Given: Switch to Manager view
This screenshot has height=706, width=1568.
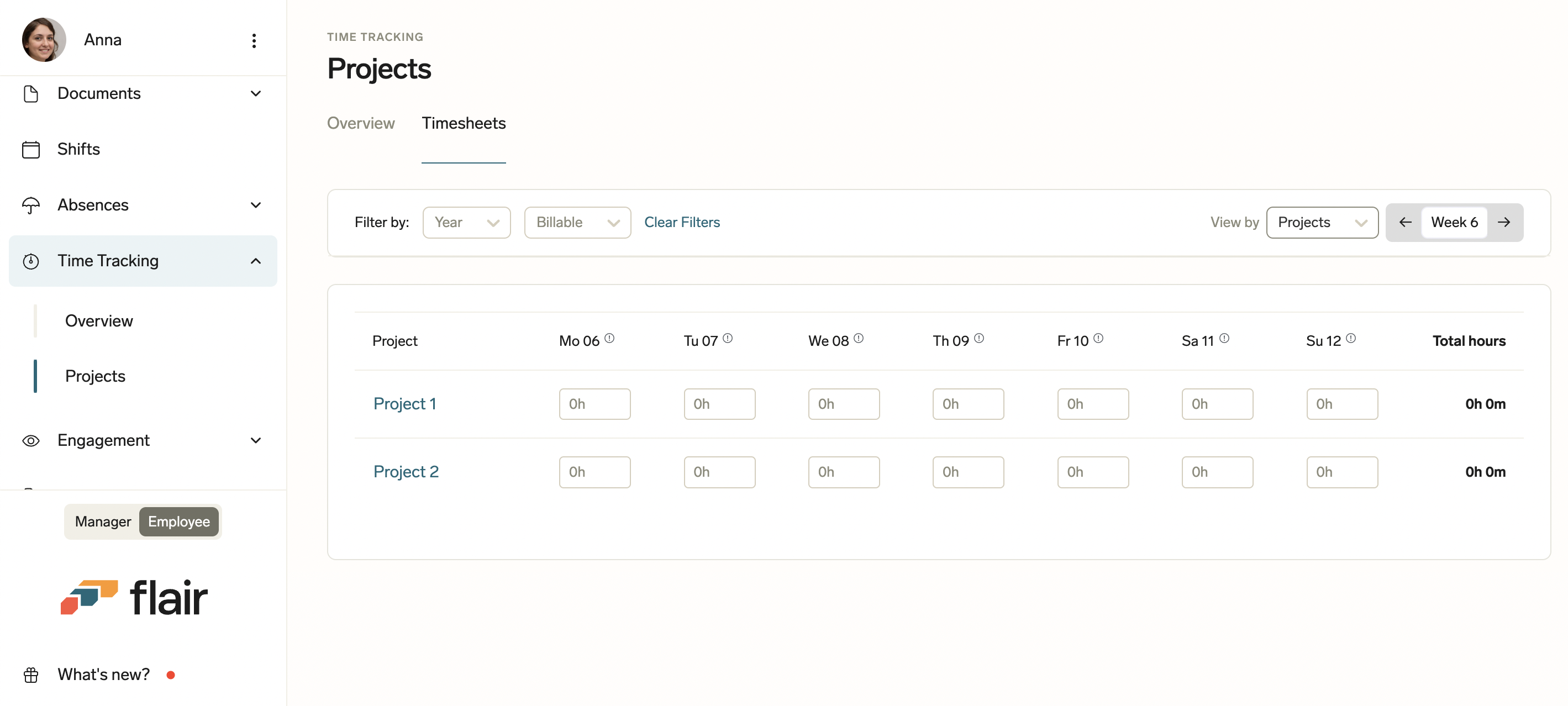Looking at the screenshot, I should coord(103,521).
